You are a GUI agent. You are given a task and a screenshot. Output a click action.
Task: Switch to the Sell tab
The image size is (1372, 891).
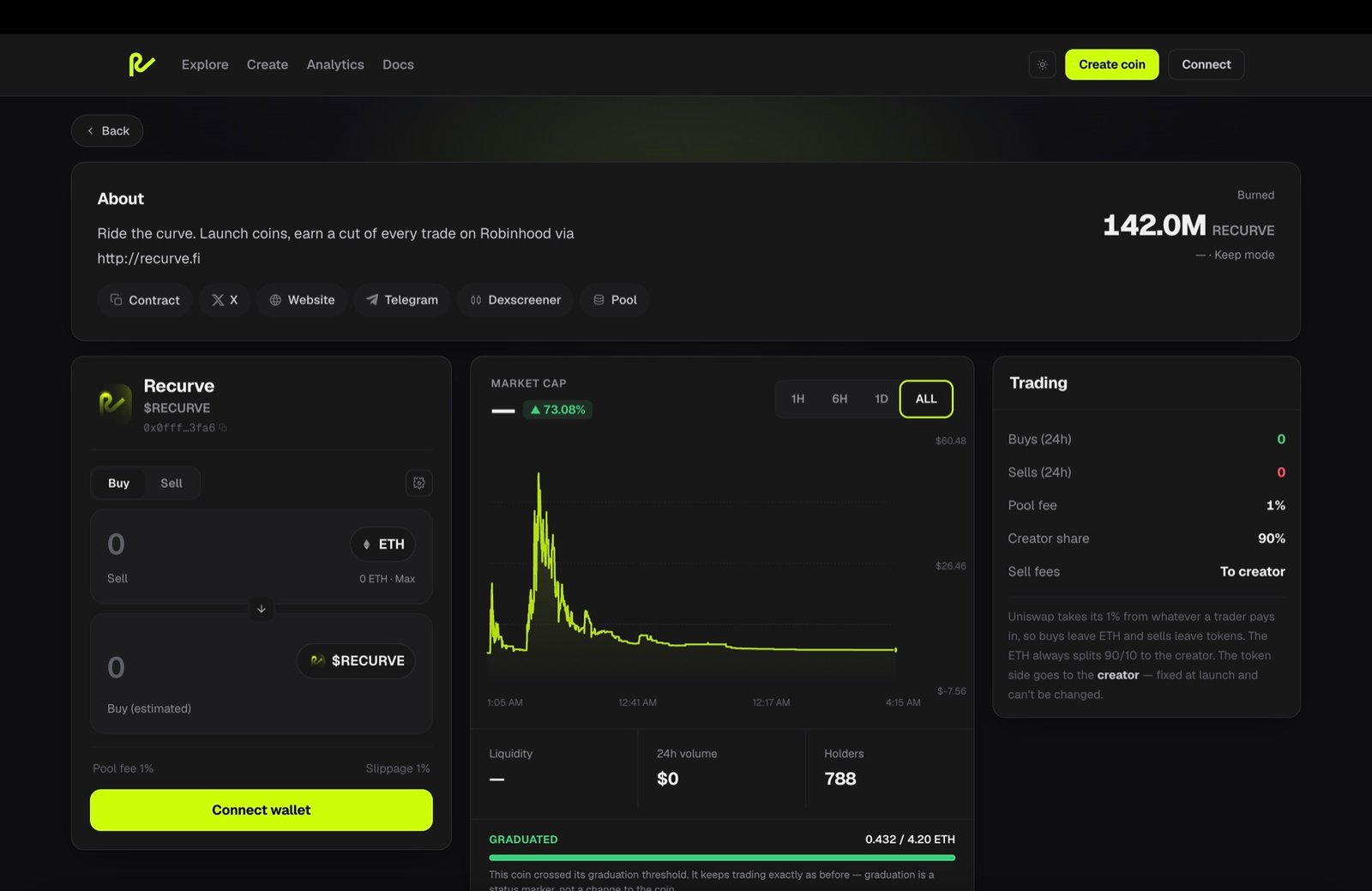click(171, 483)
